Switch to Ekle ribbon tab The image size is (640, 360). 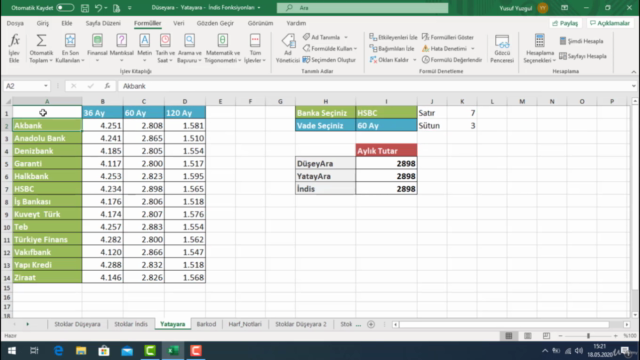[67, 23]
